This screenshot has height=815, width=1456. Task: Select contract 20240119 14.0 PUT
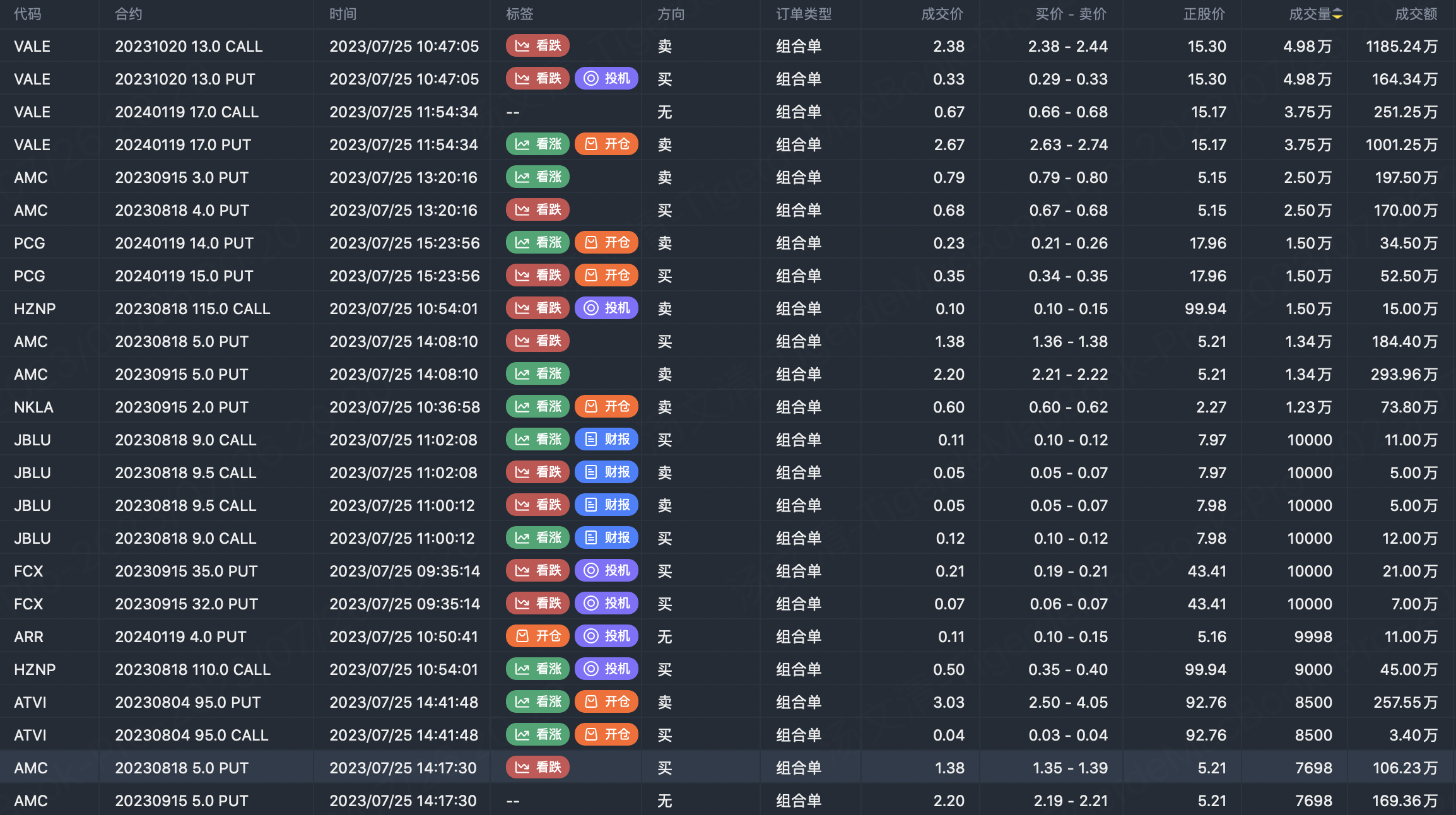[184, 243]
